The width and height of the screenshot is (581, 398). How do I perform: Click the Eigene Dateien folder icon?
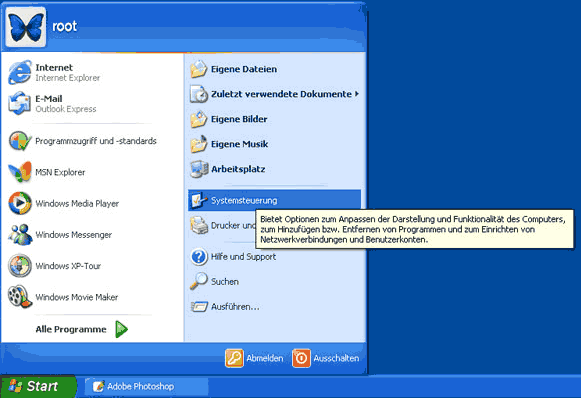(x=199, y=69)
